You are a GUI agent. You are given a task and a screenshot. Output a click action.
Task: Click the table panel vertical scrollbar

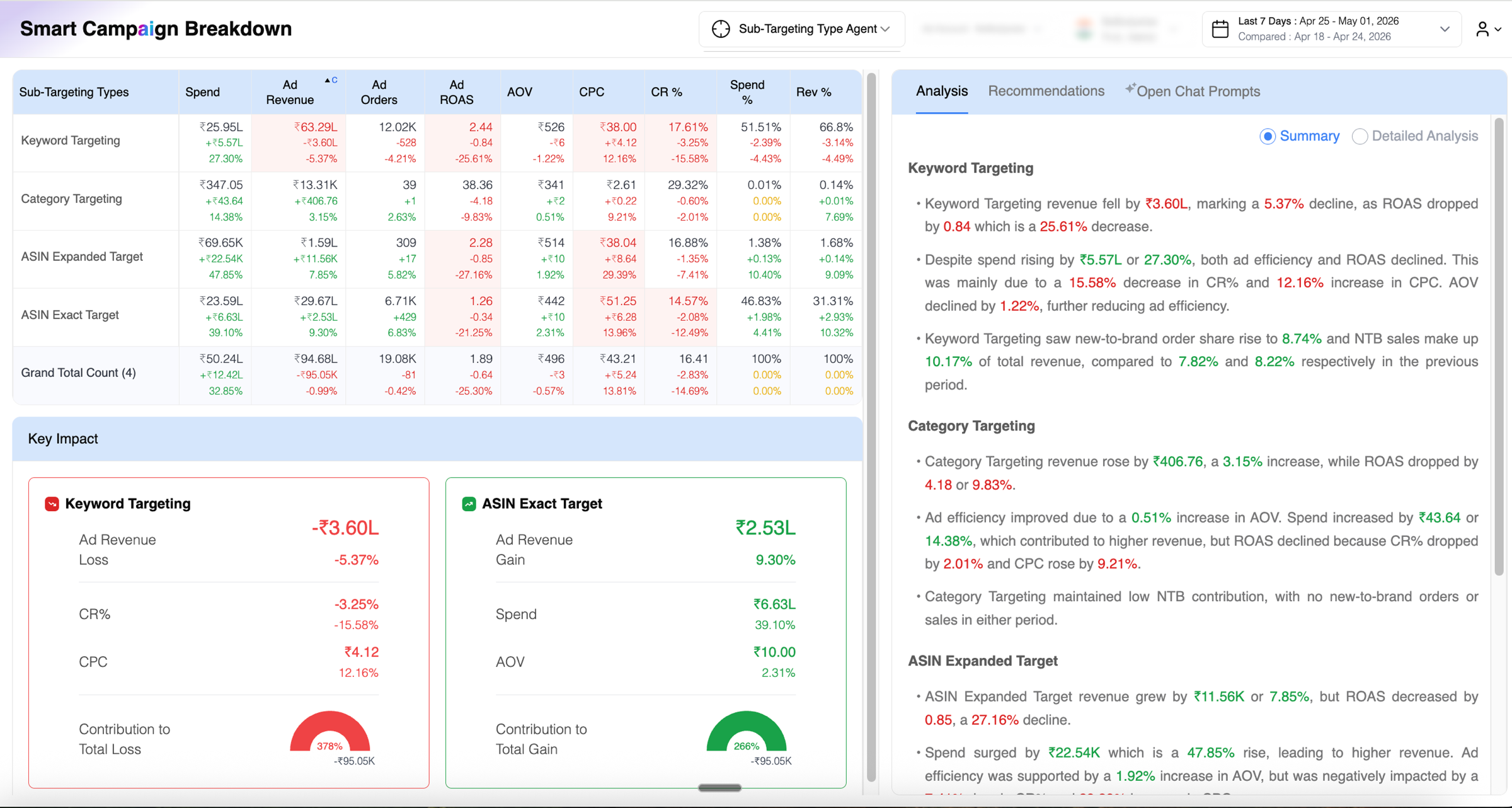tap(872, 427)
